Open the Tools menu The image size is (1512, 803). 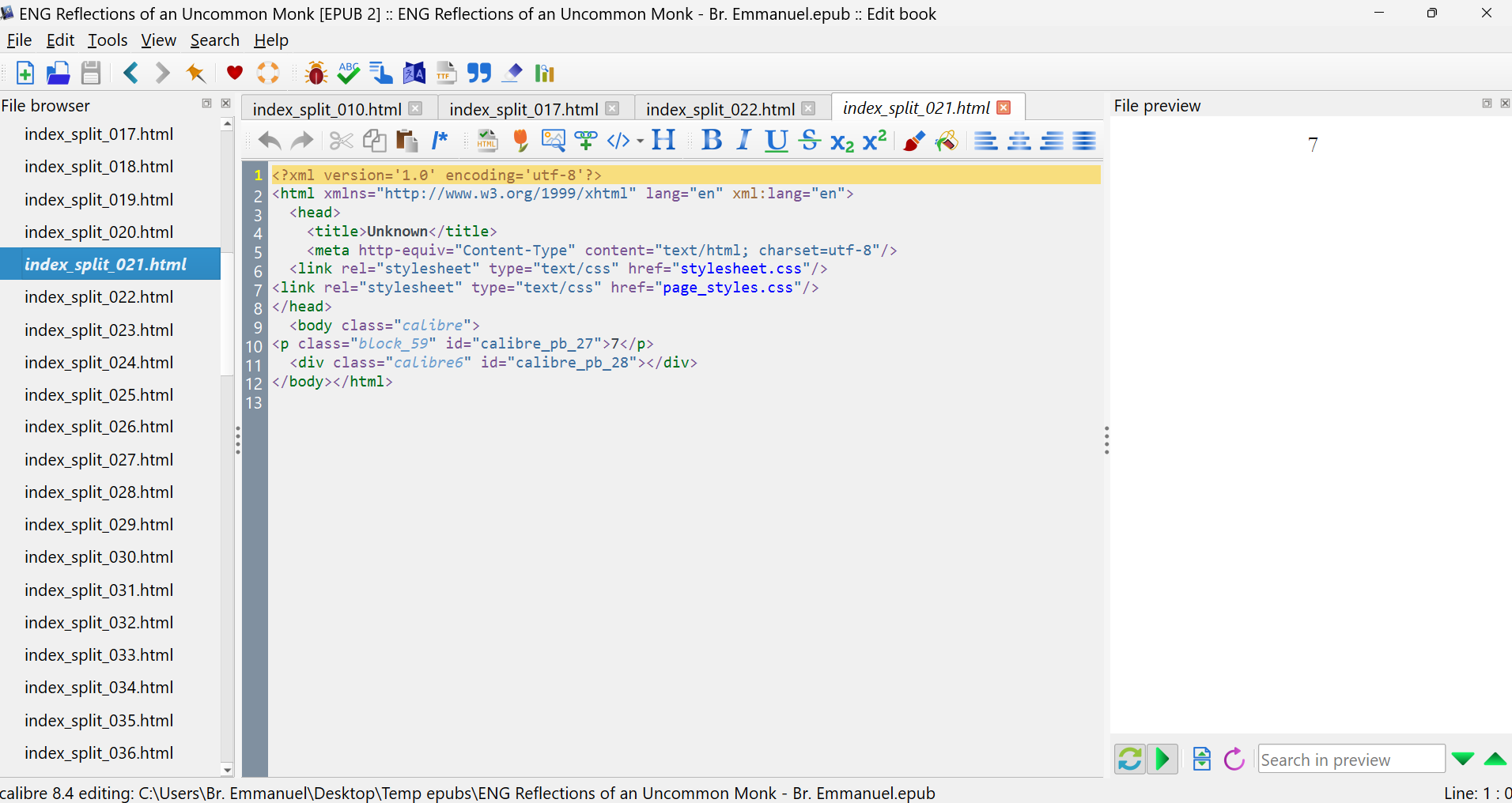point(107,40)
